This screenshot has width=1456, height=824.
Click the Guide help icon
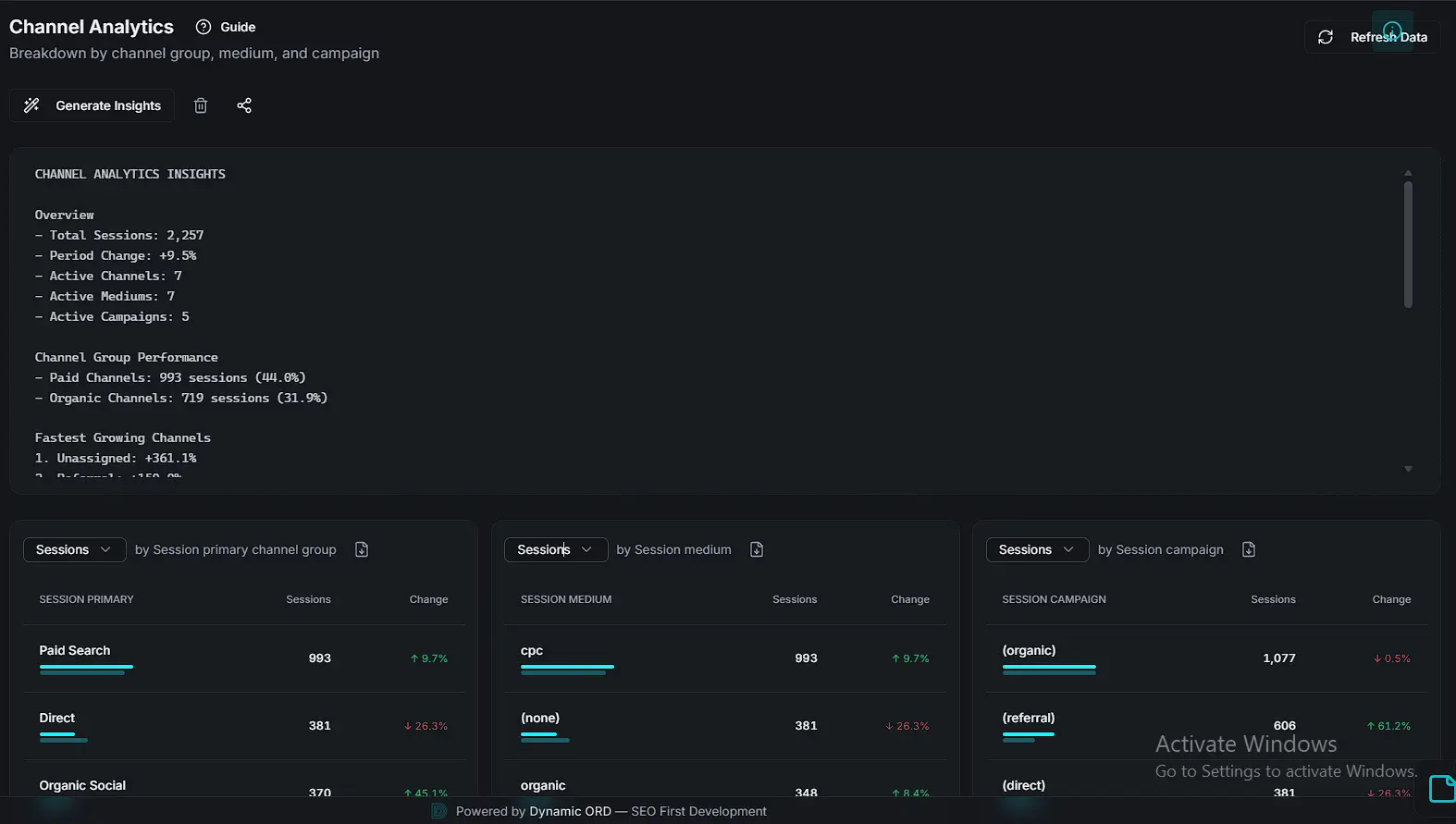tap(204, 27)
